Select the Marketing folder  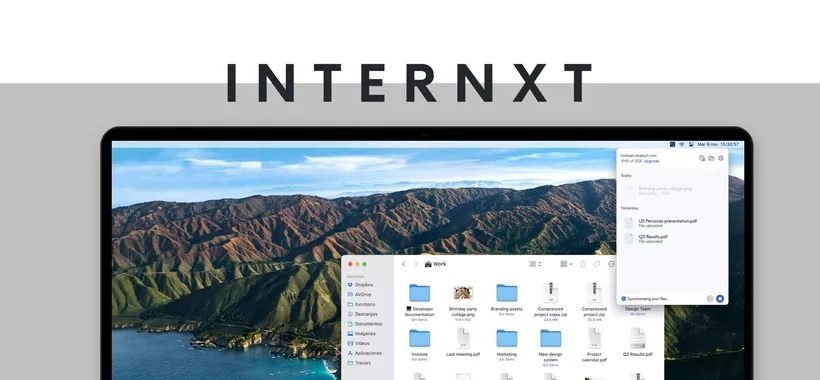[506, 344]
